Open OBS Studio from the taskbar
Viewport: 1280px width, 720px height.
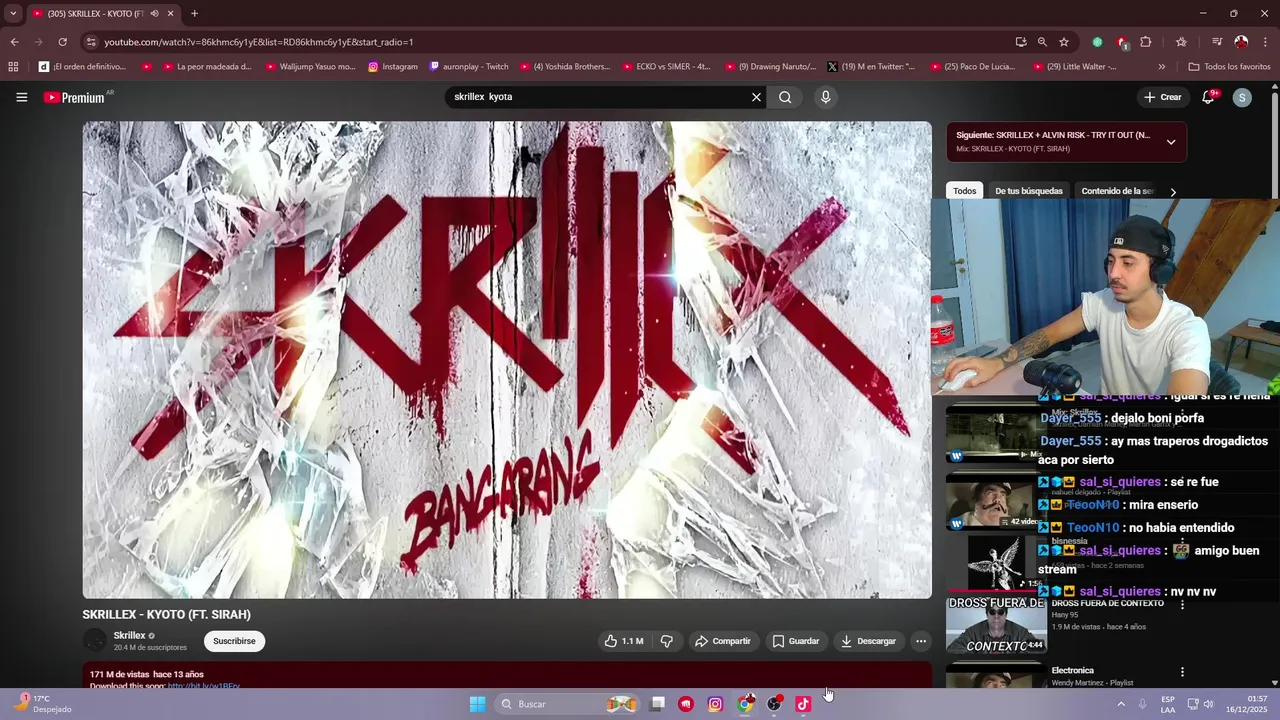[x=773, y=704]
